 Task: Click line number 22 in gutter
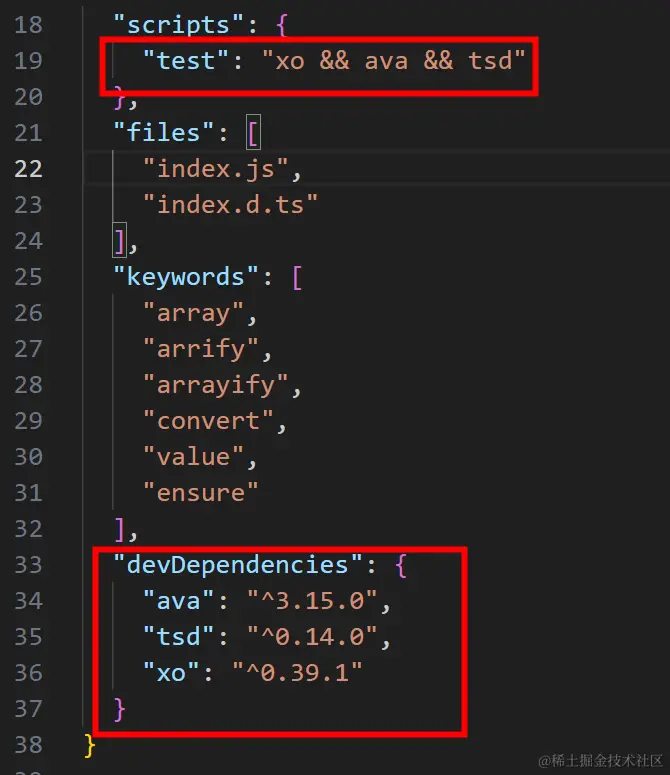tap(28, 169)
